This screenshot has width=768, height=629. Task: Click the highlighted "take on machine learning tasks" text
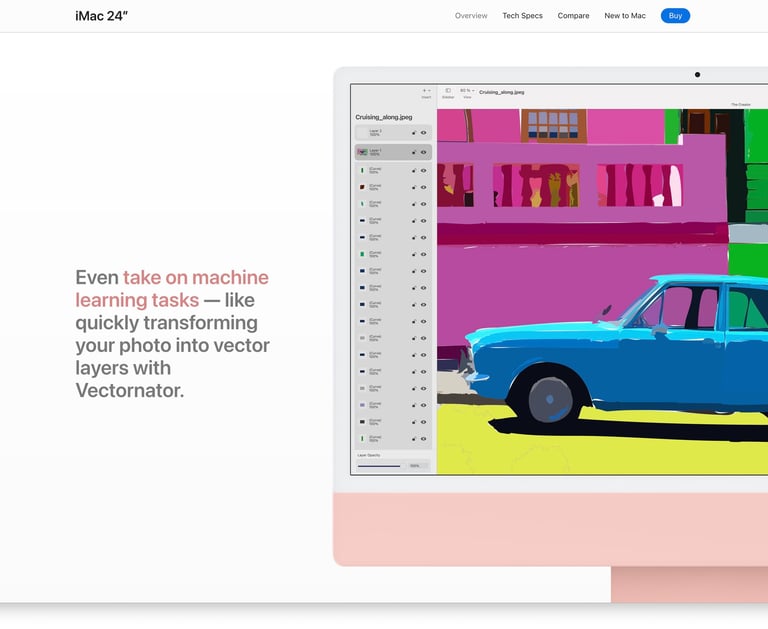[172, 289]
